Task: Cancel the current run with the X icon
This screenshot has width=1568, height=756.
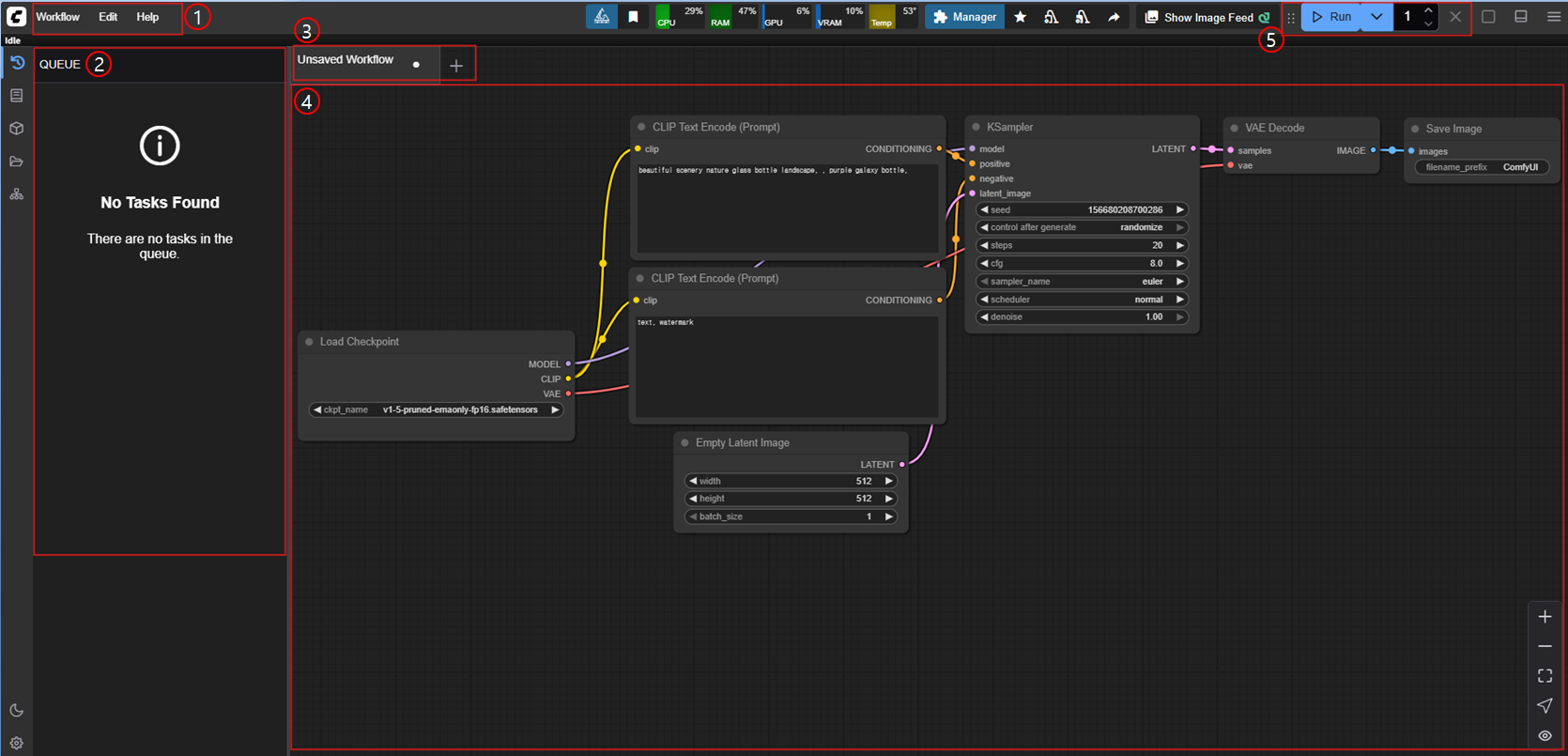Action: click(x=1455, y=17)
